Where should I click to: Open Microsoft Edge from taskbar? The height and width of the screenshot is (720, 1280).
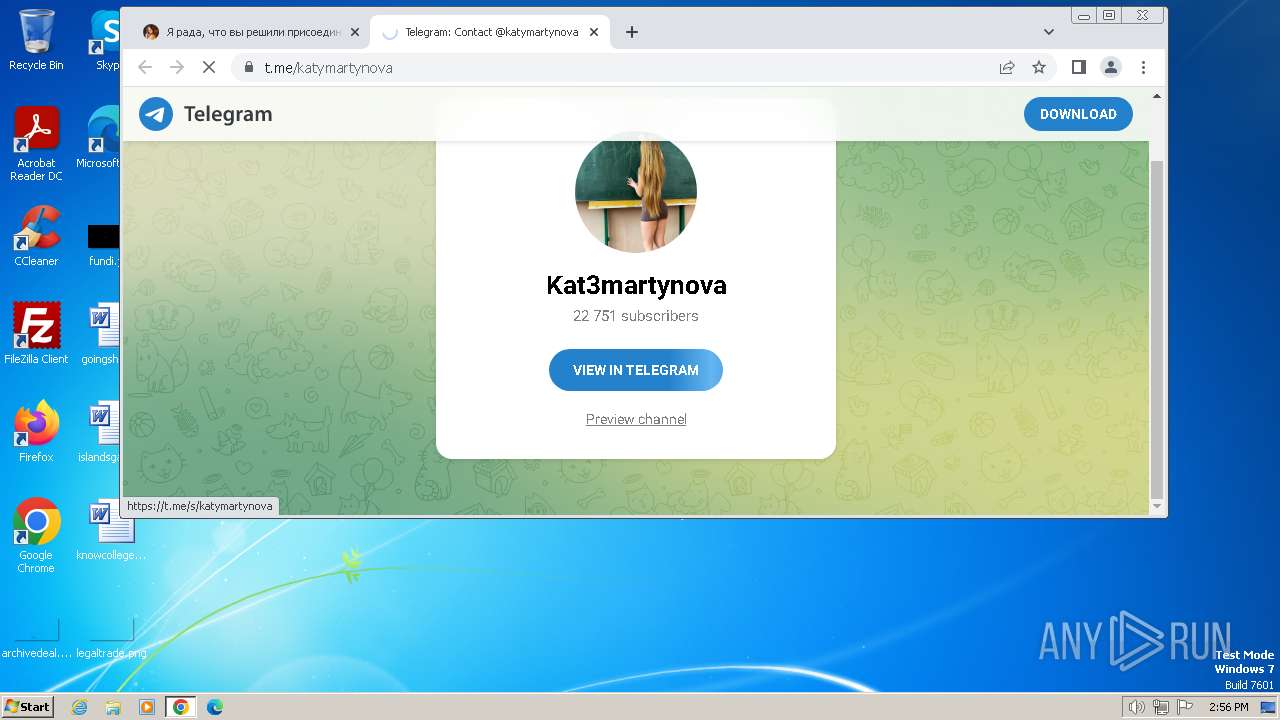(215, 707)
